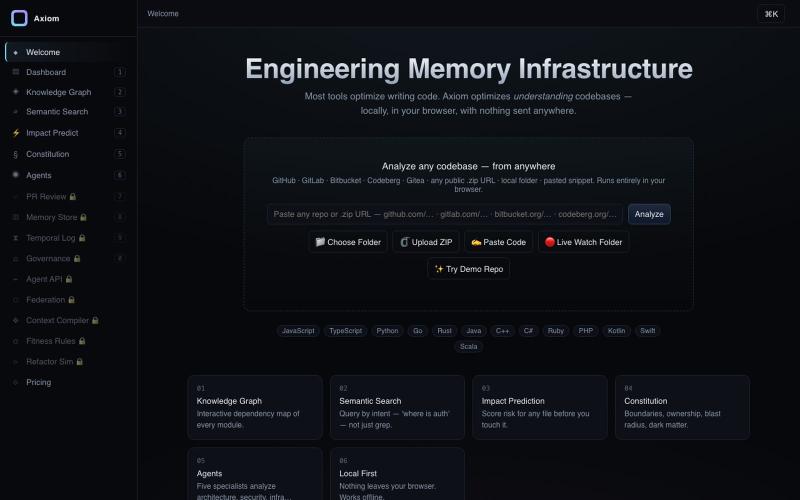The image size is (800, 500).
Task: Launch Try Demo Repo
Action: pyautogui.click(x=468, y=269)
